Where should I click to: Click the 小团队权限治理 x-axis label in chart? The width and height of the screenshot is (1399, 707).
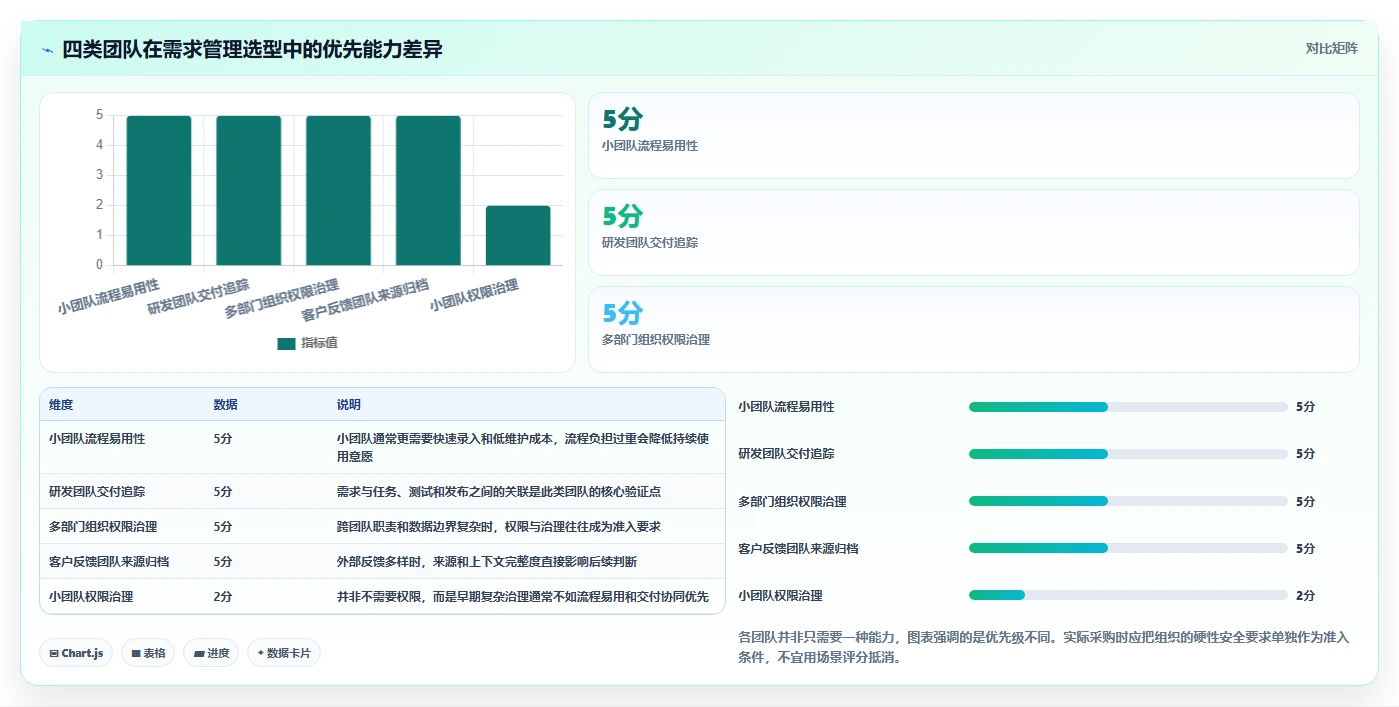[x=474, y=296]
